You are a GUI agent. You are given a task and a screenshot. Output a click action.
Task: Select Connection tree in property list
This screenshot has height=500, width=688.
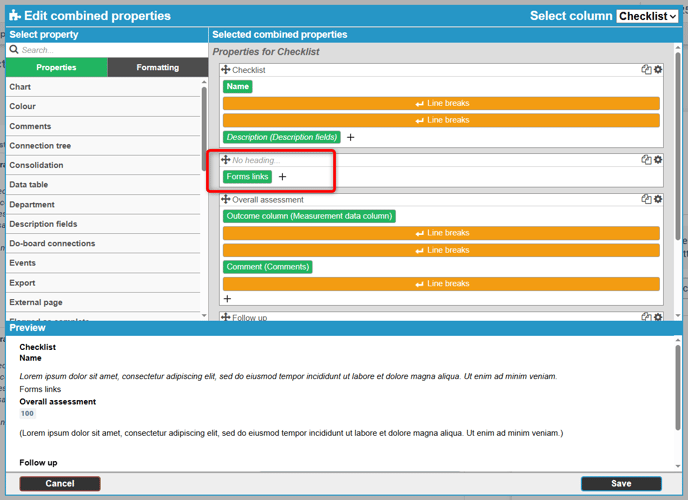tap(40, 146)
